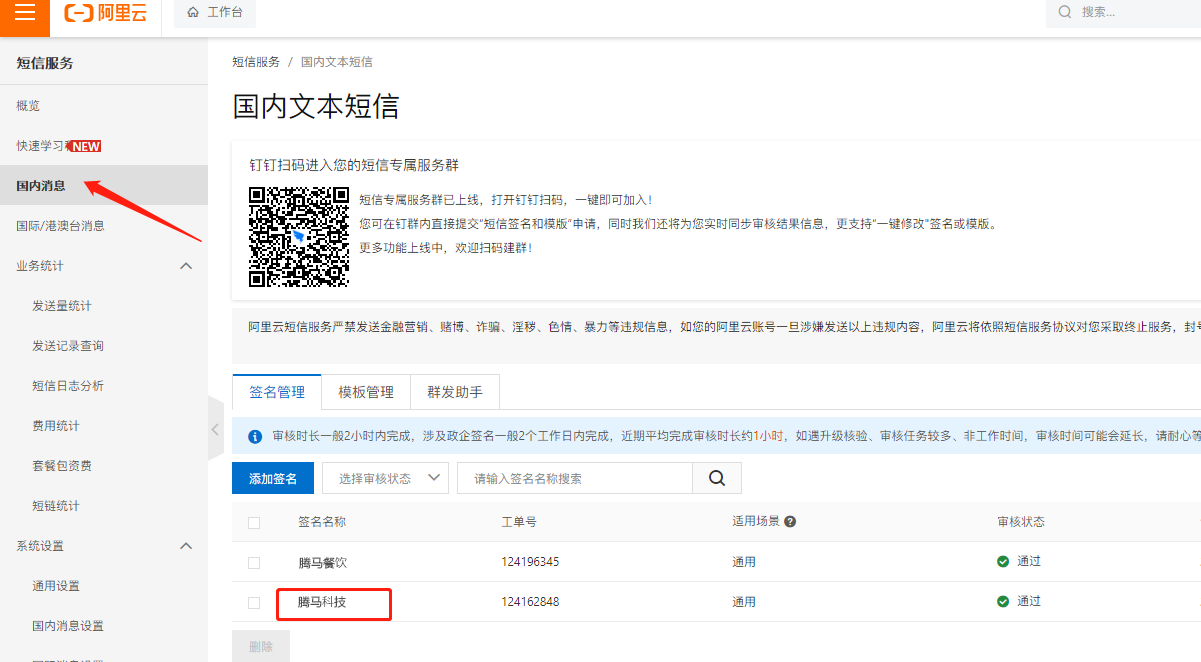
Task: Click 通用 in the 腾马科技 row
Action: [744, 602]
